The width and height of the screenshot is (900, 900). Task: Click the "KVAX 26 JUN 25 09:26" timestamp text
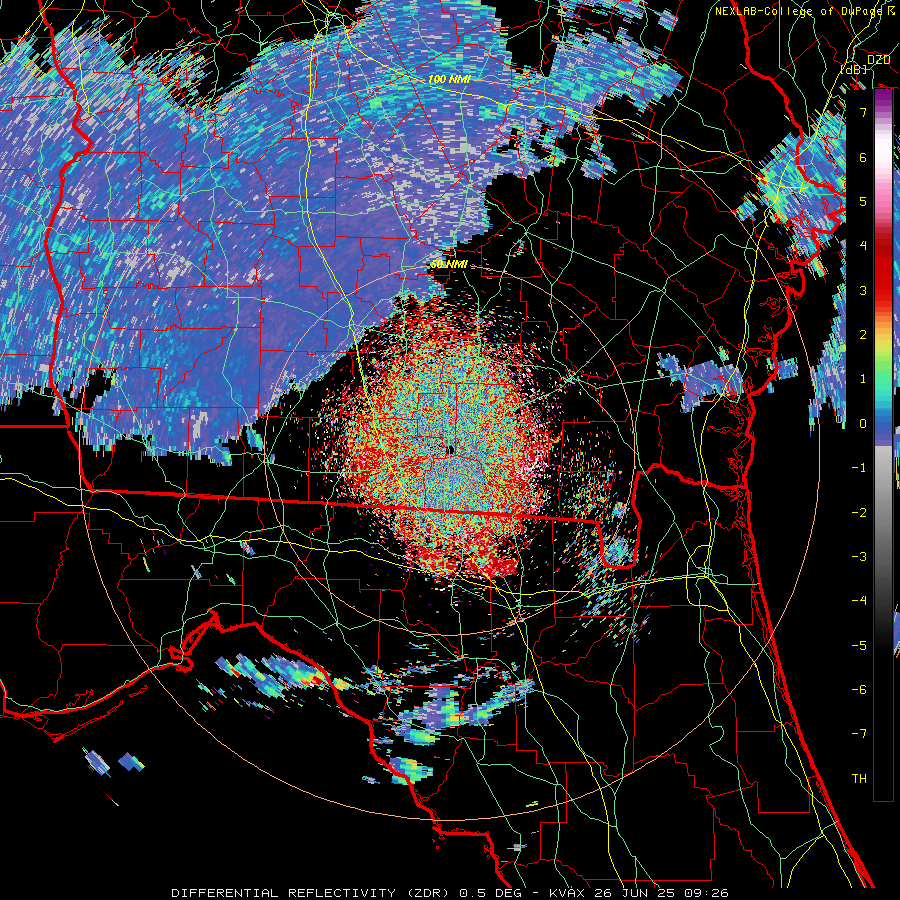(x=639, y=893)
